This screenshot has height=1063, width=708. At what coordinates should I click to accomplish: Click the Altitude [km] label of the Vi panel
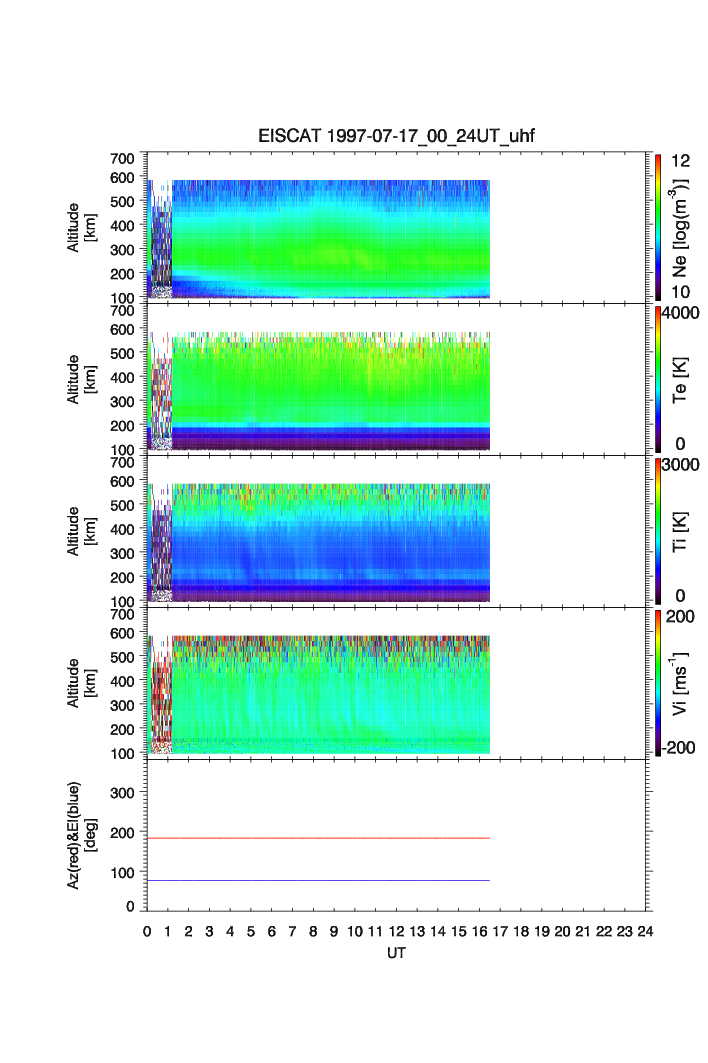point(81,683)
